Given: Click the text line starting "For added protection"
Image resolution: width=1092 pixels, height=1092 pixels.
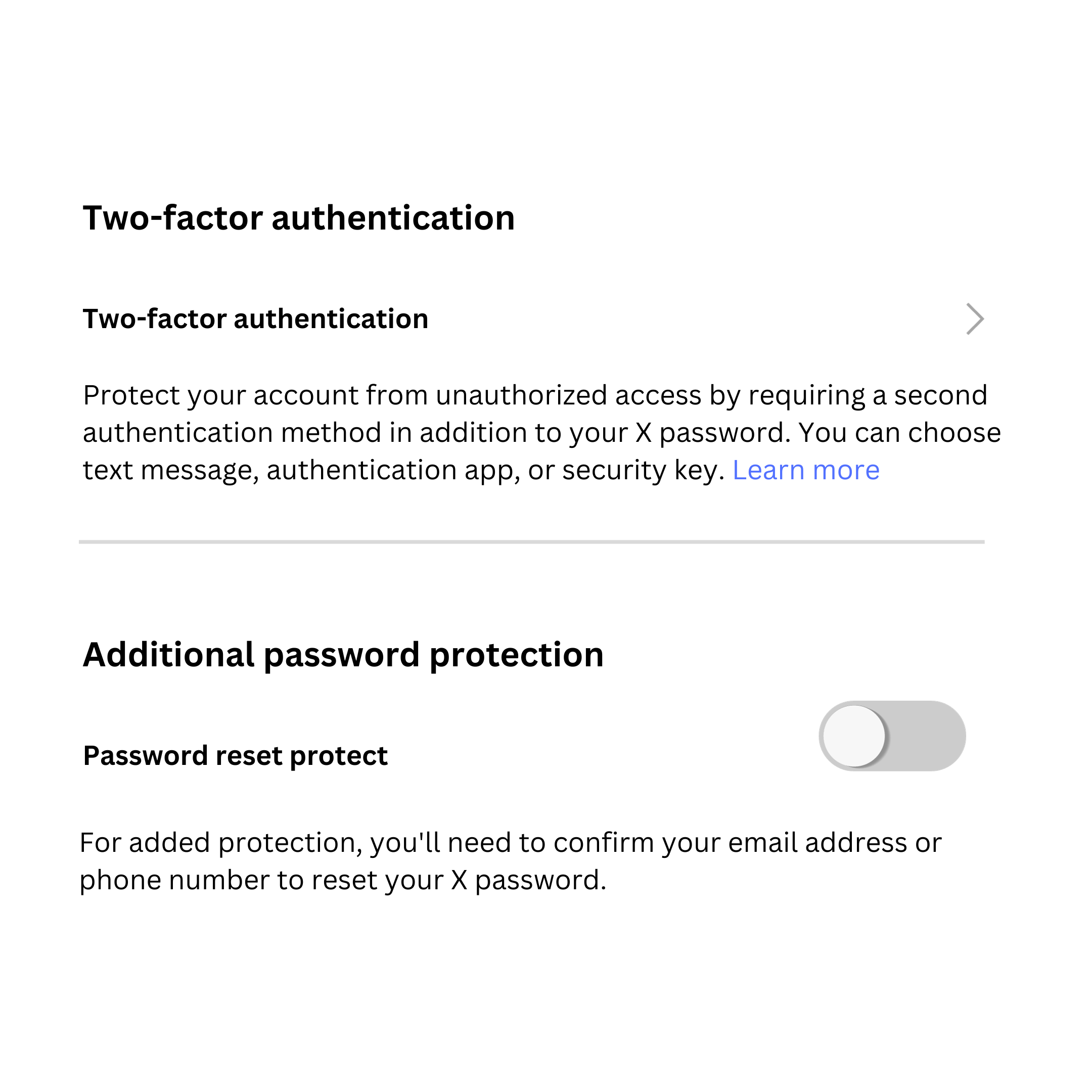Looking at the screenshot, I should [511, 843].
